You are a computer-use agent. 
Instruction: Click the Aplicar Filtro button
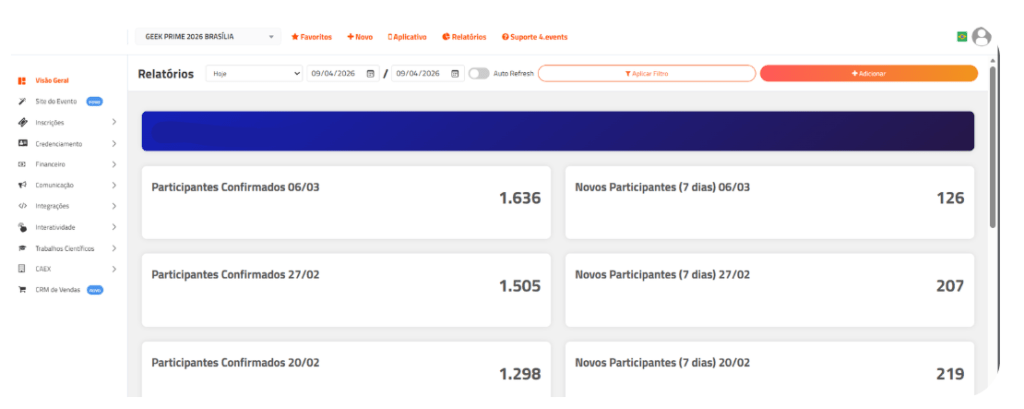click(x=646, y=73)
